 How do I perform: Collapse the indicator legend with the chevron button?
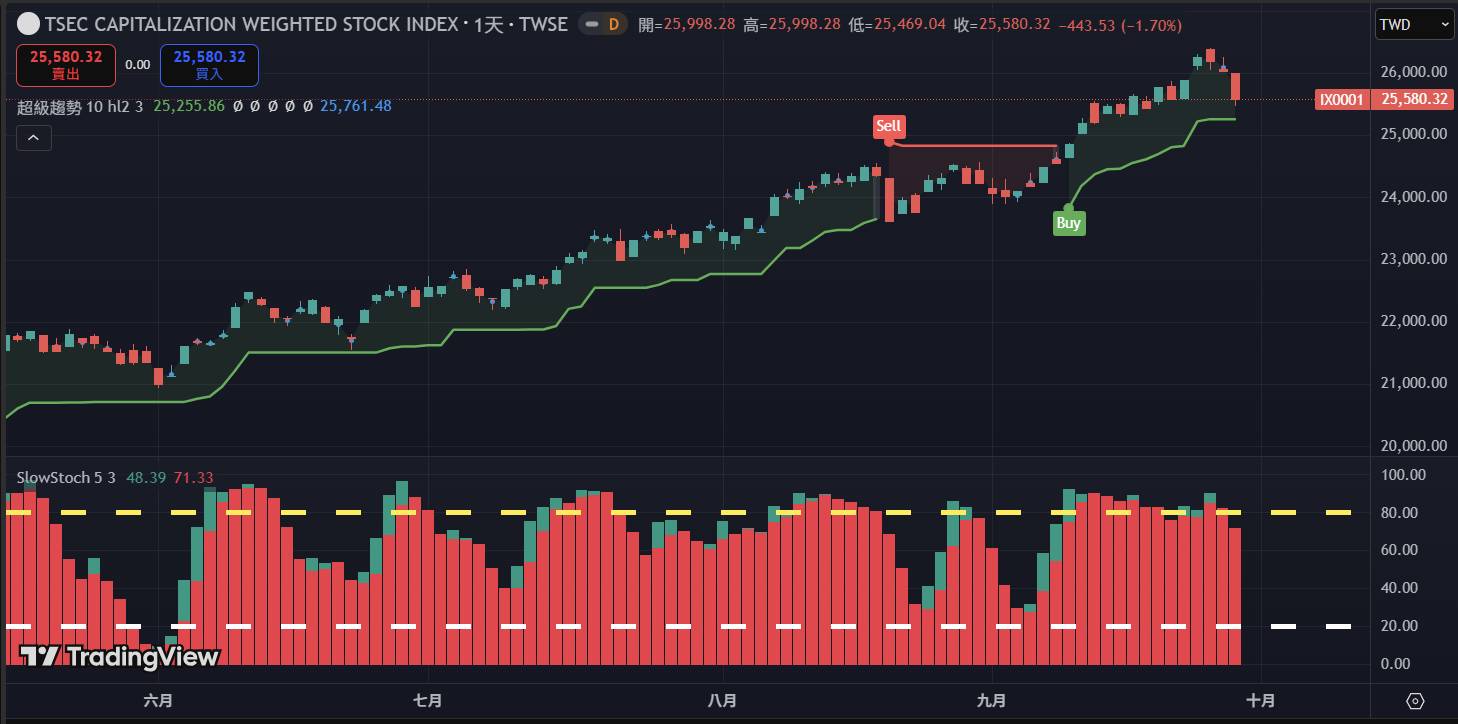(33, 138)
